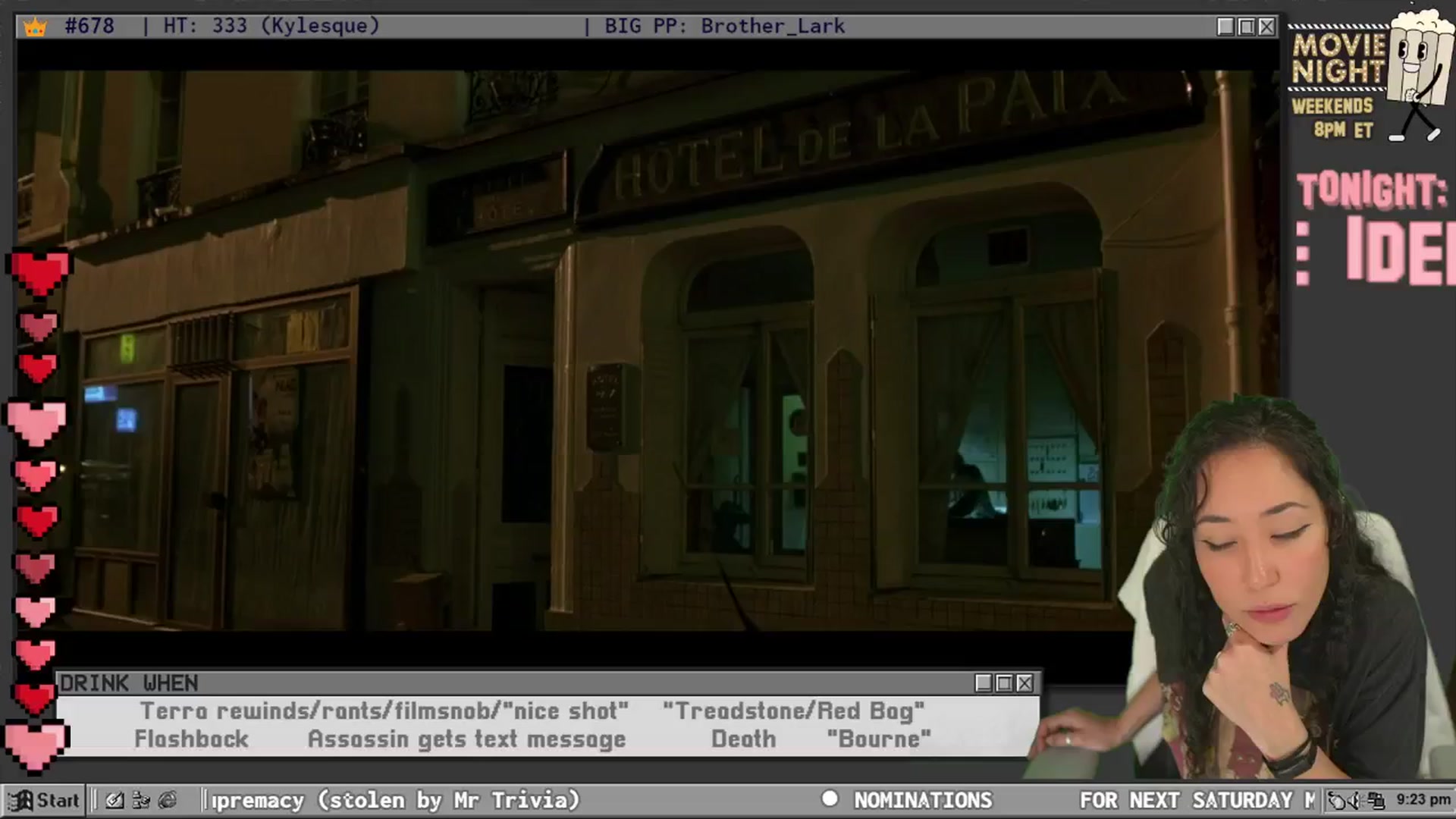Click the 'Flashback' drink rule
Image resolution: width=1456 pixels, height=819 pixels.
tap(192, 739)
